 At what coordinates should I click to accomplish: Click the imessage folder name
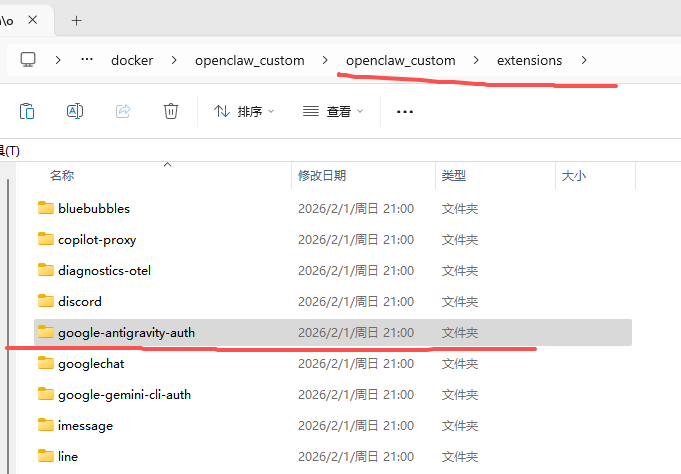[85, 426]
